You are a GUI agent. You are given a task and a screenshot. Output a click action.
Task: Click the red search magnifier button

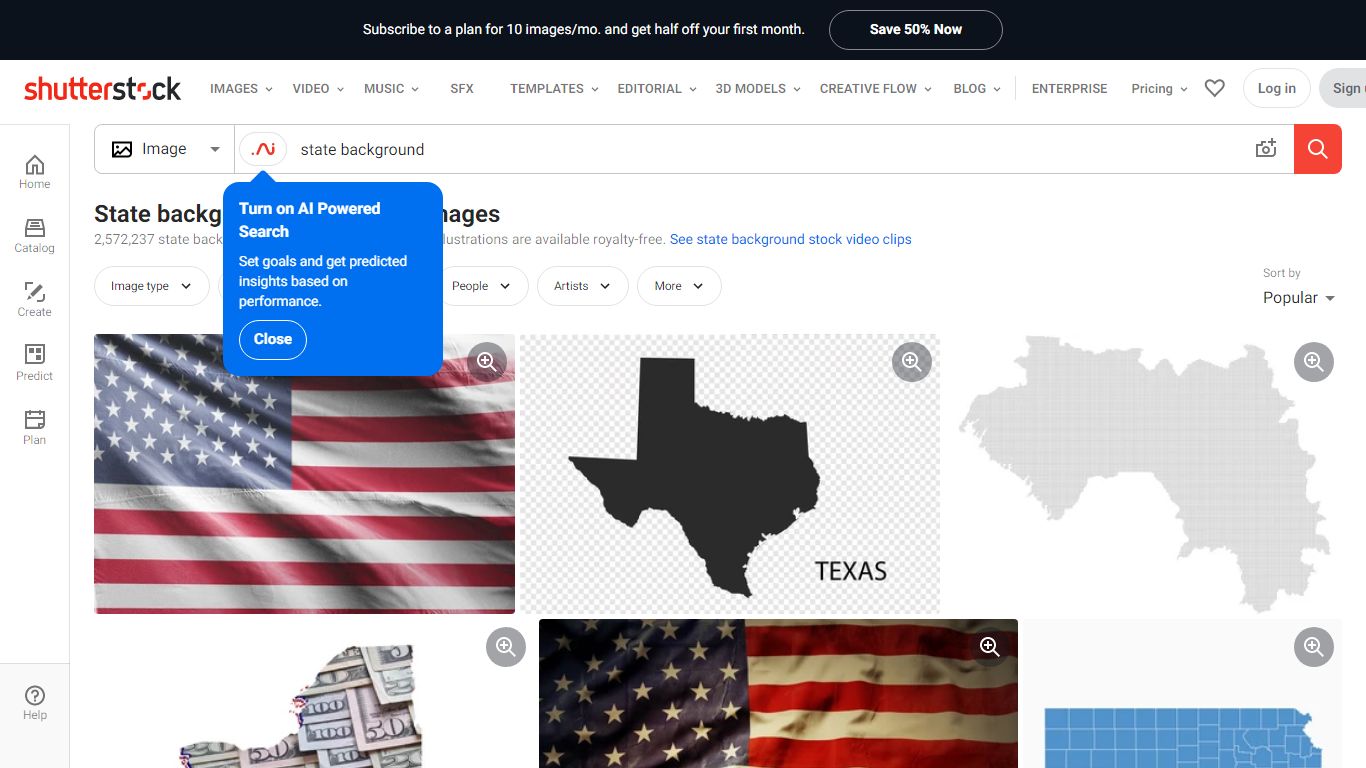1318,149
